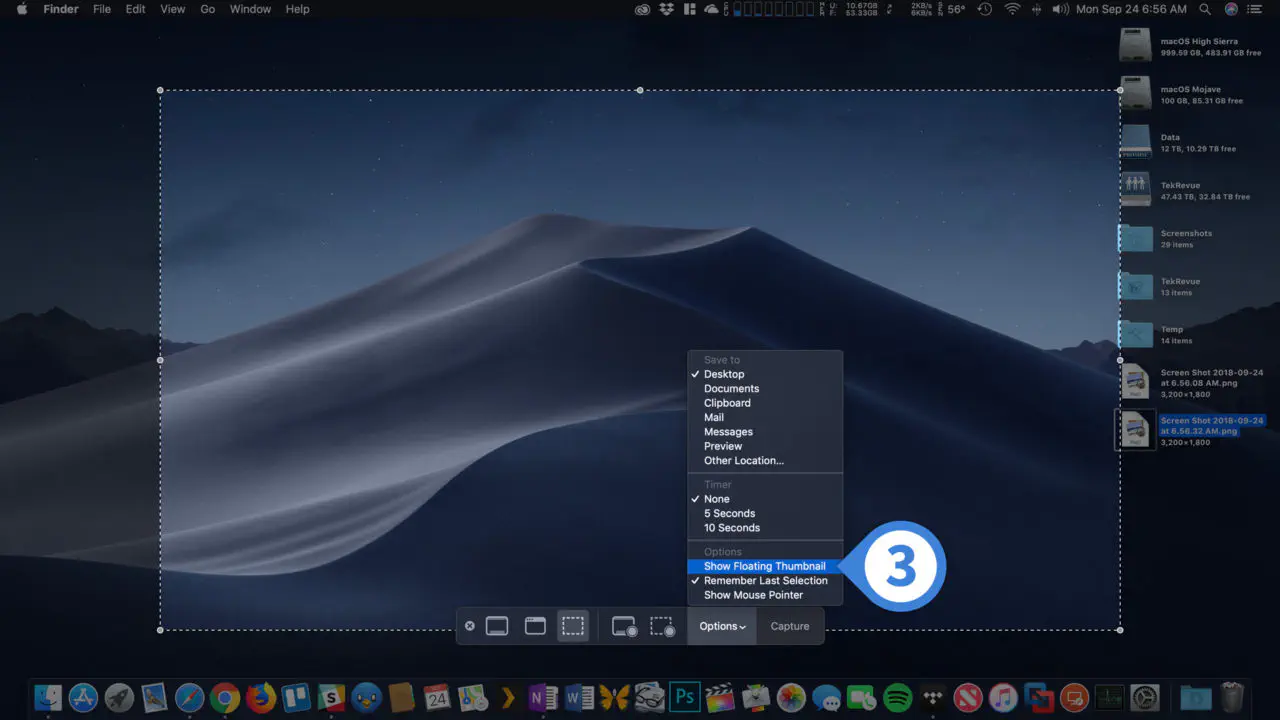The width and height of the screenshot is (1280, 720).
Task: Select TekRevue folder with 13 items
Action: (x=1136, y=286)
